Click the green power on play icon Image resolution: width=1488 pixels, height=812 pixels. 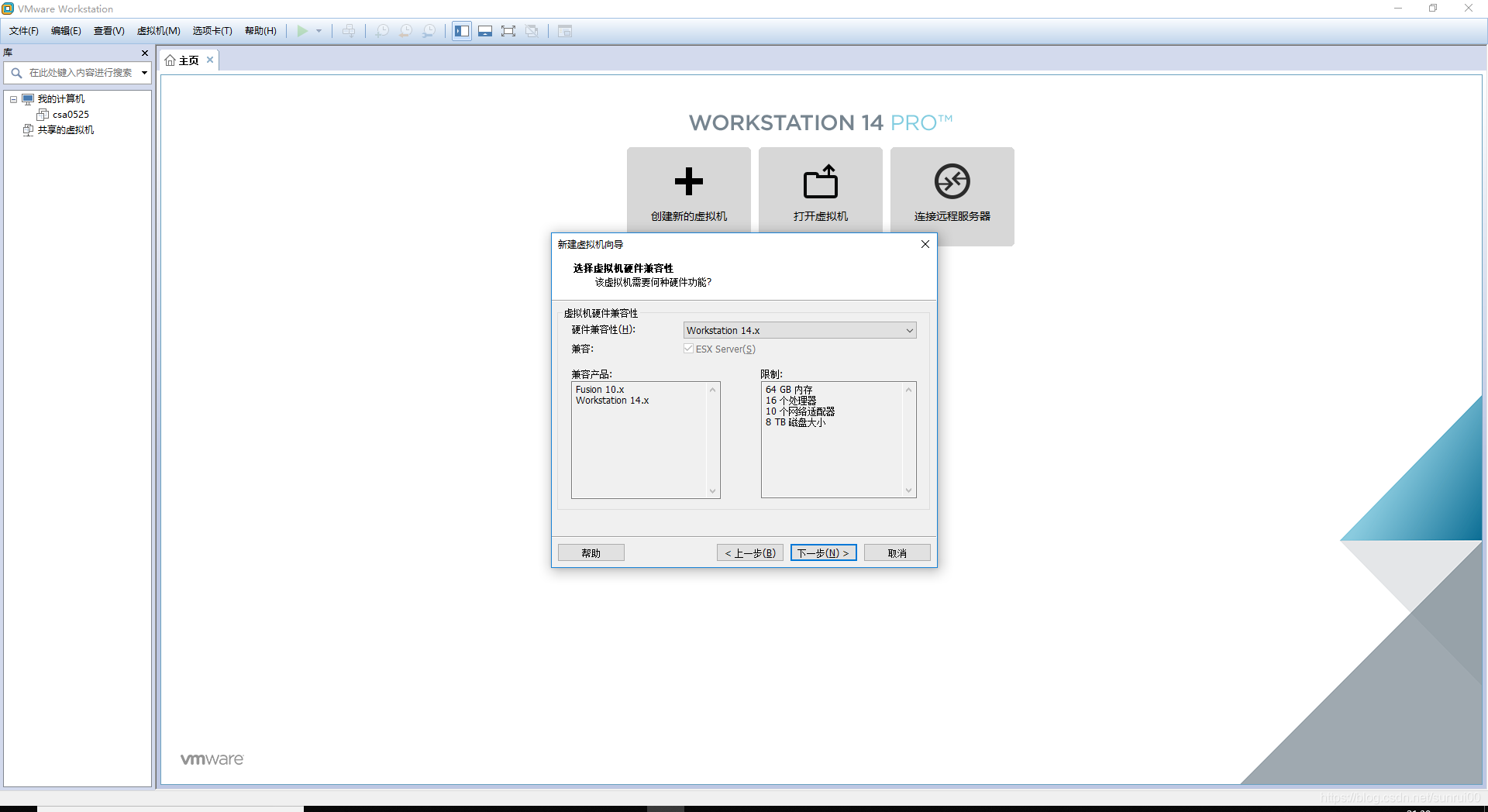[x=302, y=31]
